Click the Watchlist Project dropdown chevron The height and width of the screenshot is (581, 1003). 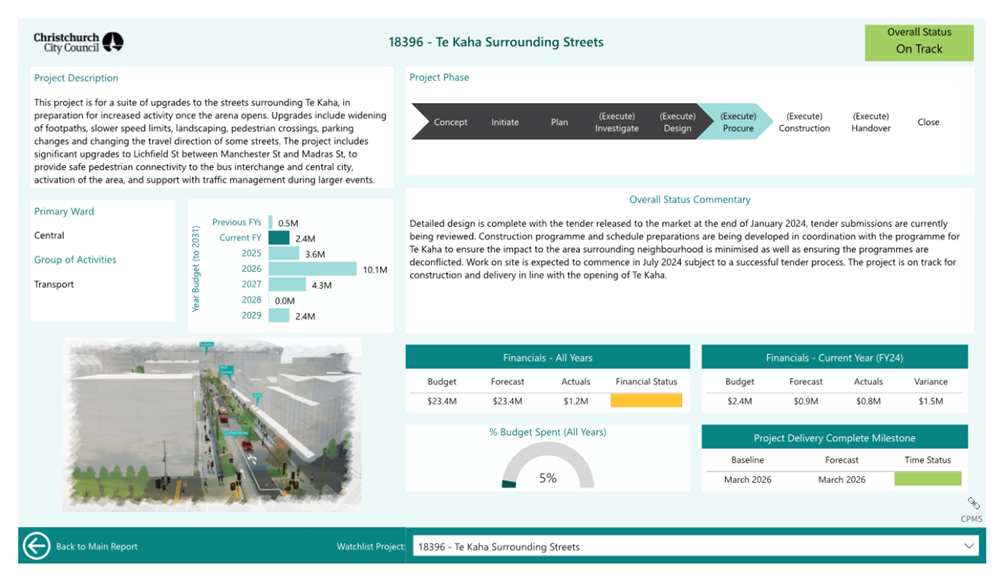tap(968, 546)
